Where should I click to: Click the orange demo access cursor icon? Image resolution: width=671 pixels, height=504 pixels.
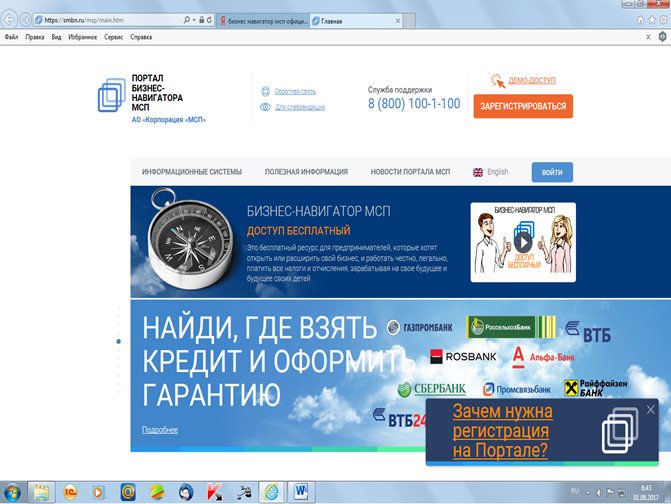(498, 80)
